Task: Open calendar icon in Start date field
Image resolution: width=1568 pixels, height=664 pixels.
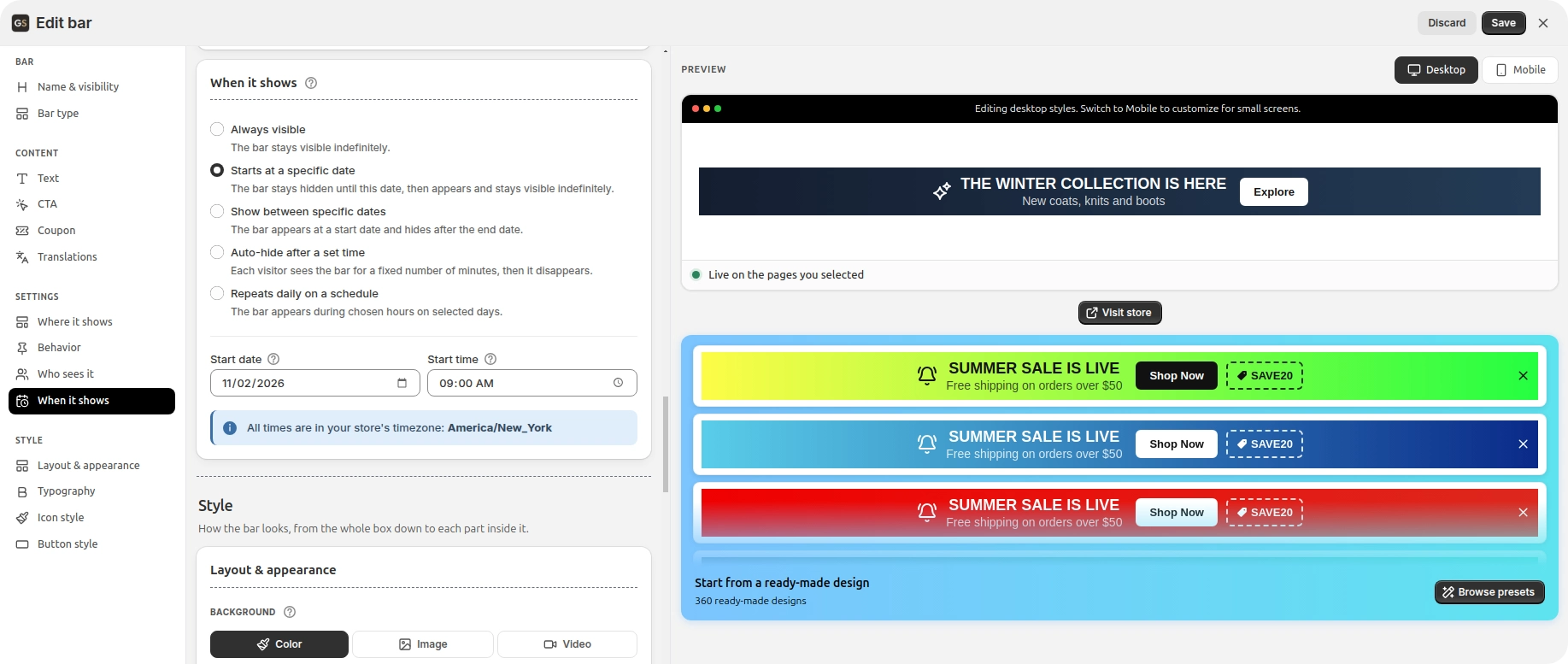Action: coord(402,383)
